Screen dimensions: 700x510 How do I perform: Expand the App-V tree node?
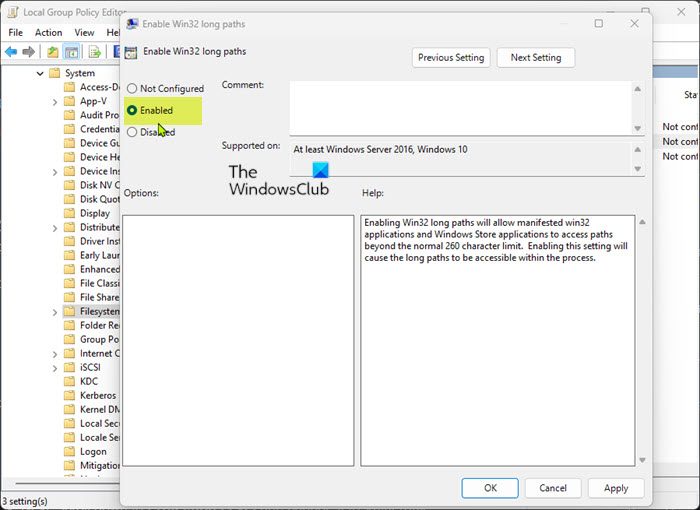click(54, 102)
